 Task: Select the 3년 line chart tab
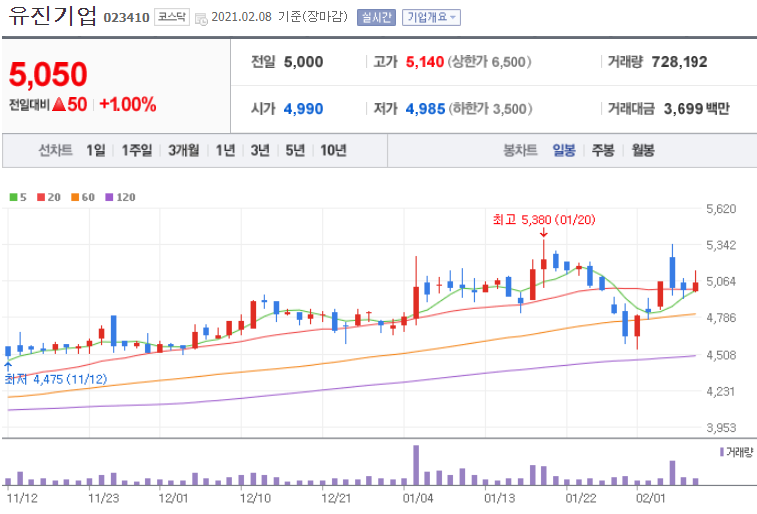(x=260, y=151)
